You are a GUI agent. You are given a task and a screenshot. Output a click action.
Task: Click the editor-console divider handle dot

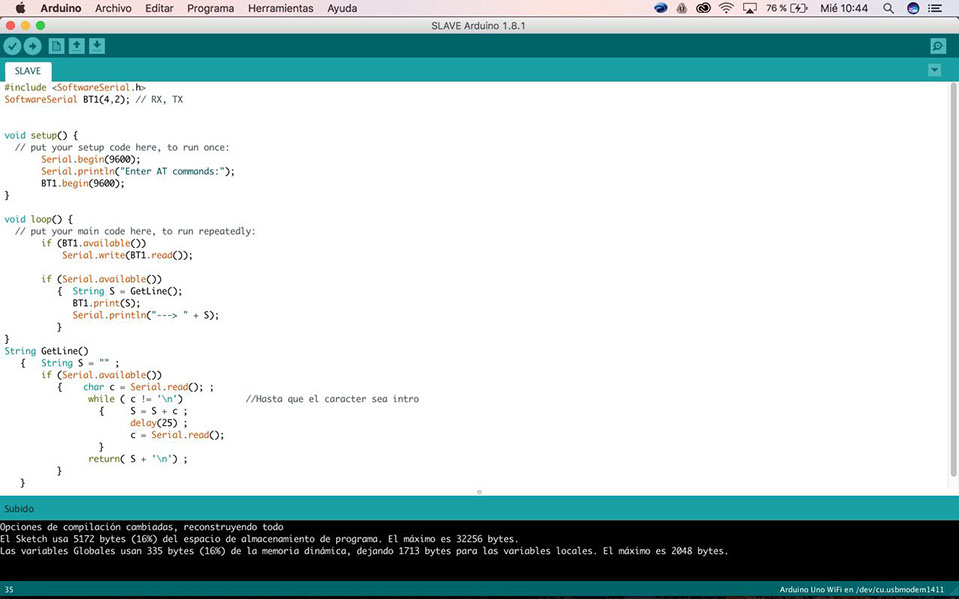pyautogui.click(x=479, y=492)
